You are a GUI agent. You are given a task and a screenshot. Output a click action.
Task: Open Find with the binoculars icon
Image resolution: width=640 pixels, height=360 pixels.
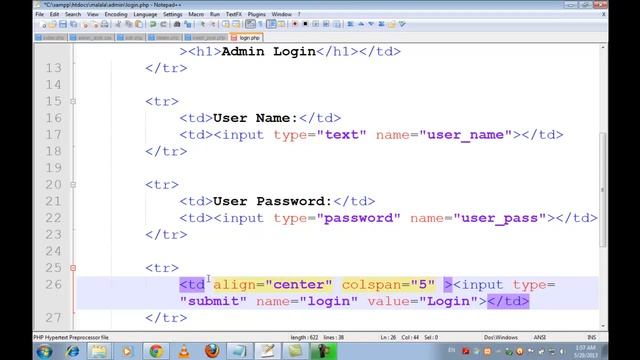point(177,24)
